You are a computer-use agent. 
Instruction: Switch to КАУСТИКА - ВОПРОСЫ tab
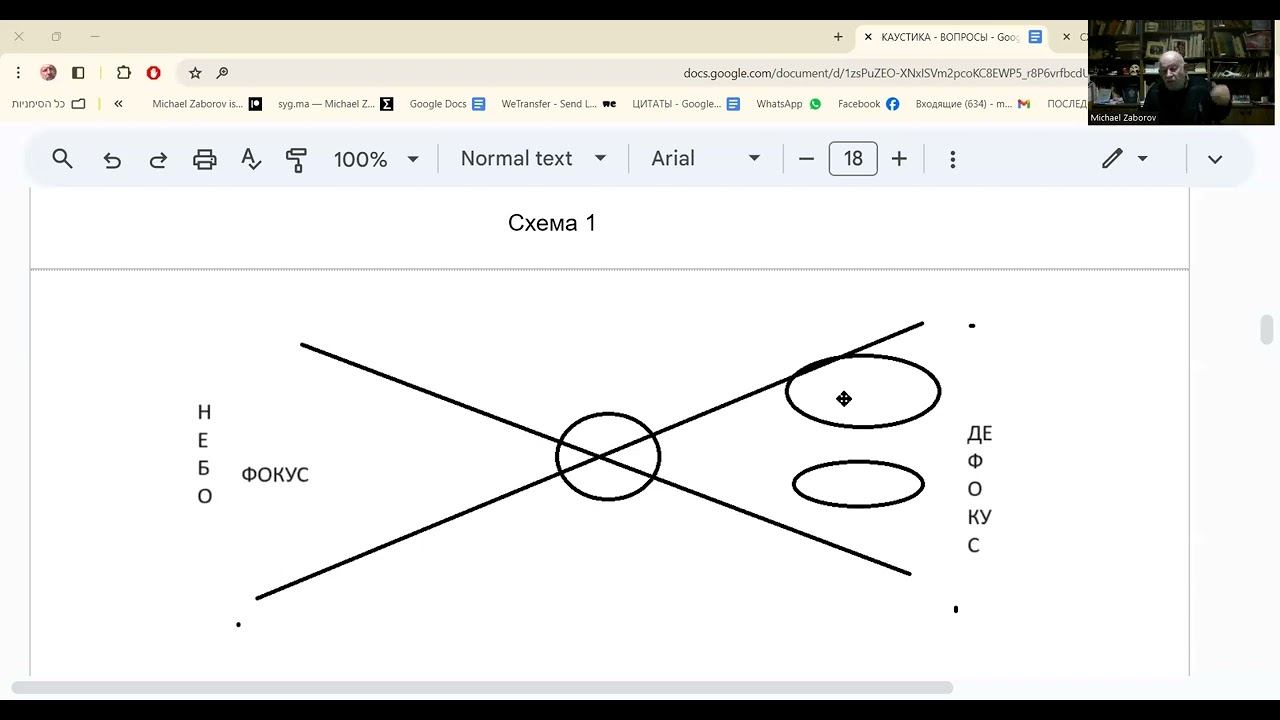click(x=950, y=37)
